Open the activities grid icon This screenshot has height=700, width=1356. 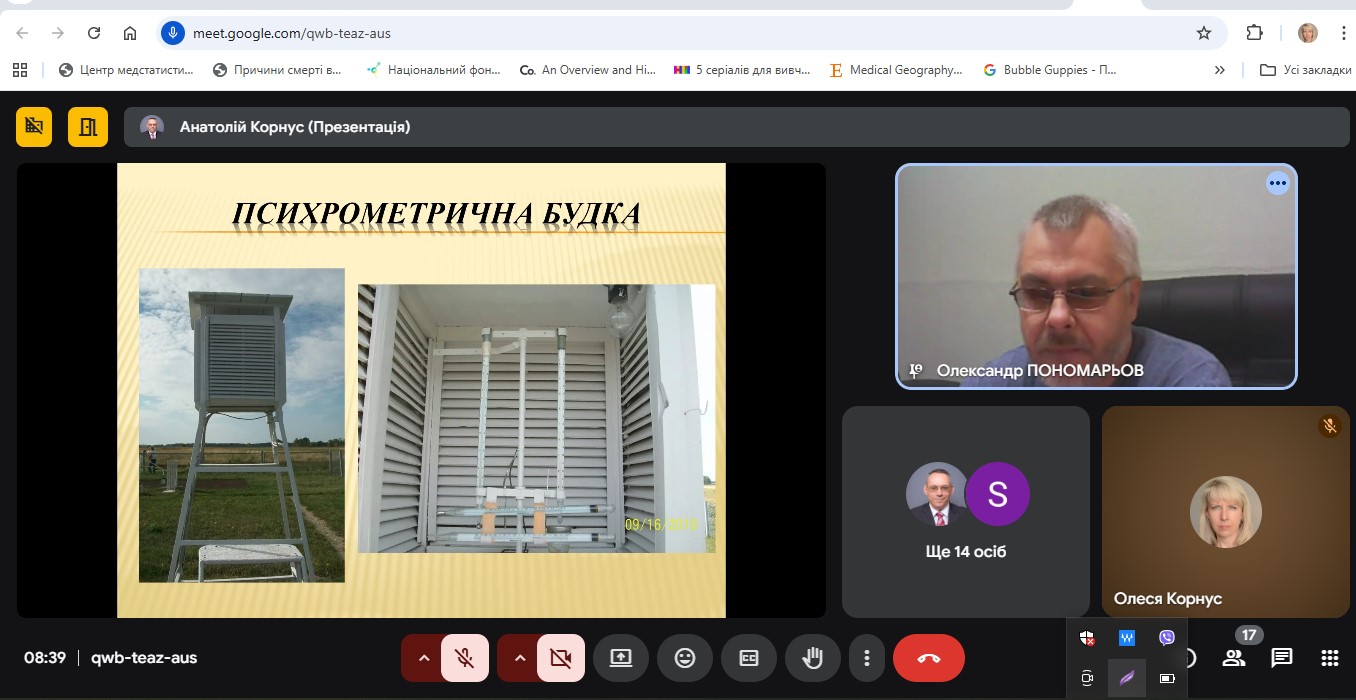[x=1329, y=658]
